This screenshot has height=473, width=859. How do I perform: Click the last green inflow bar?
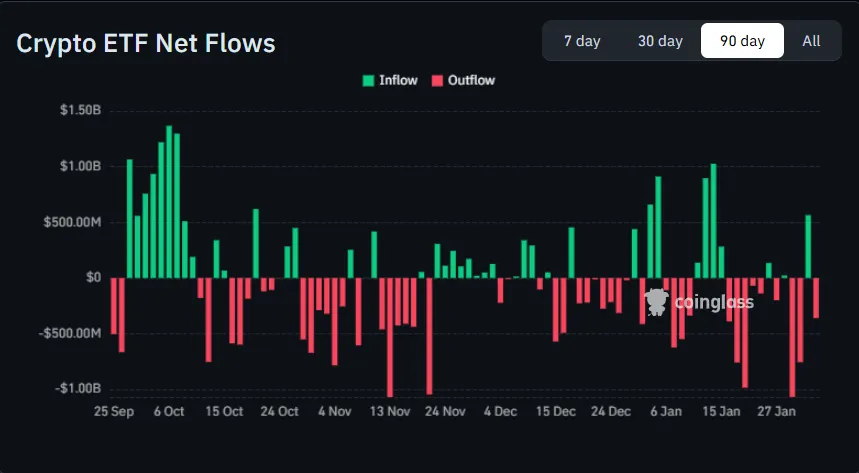[x=808, y=246]
